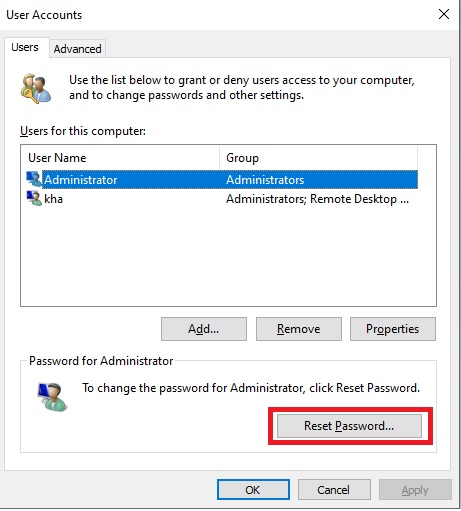Viewport: 461px width, 511px height.
Task: Sort the list by the User Name column header
Action: 120,158
